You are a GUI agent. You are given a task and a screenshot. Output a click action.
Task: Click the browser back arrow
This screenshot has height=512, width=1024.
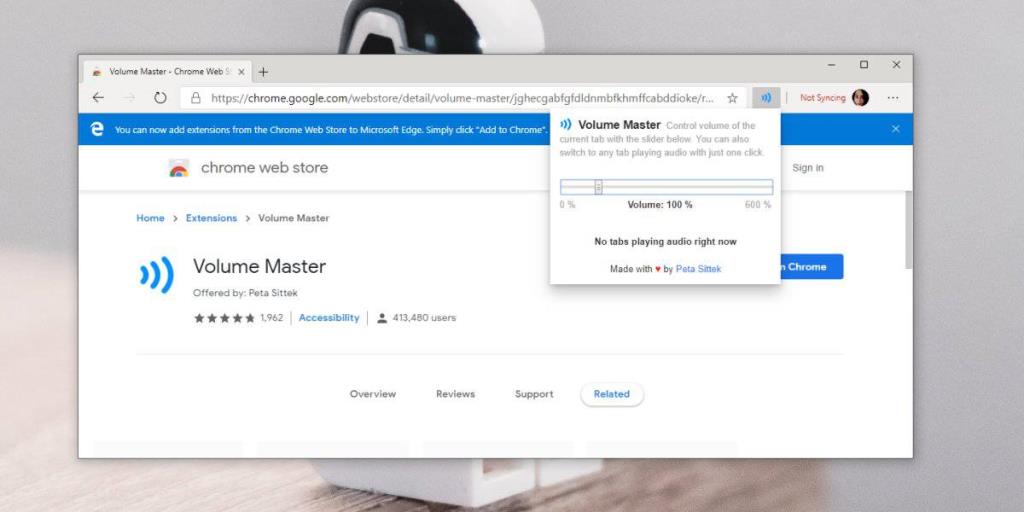(98, 98)
